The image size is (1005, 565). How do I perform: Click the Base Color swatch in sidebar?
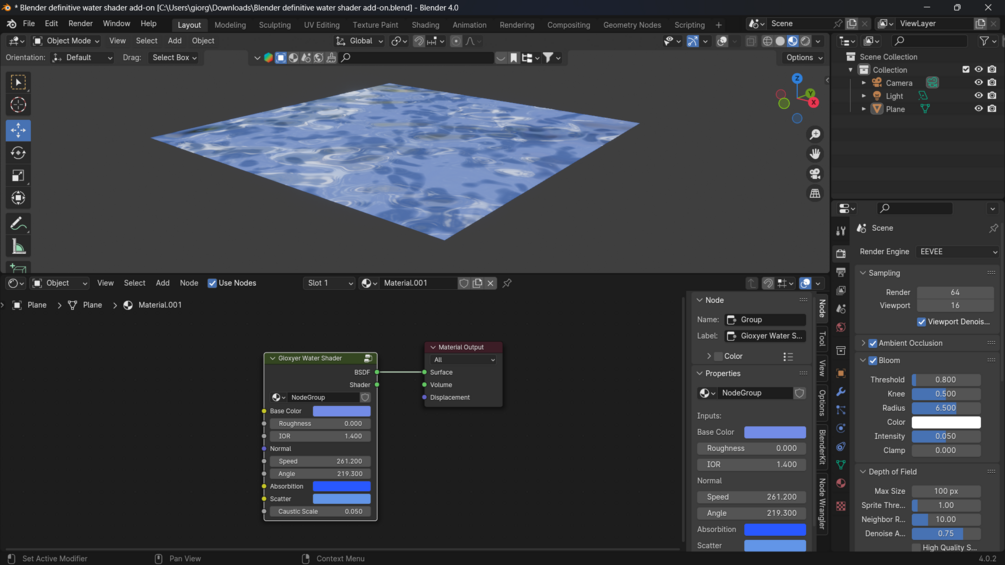(x=775, y=432)
